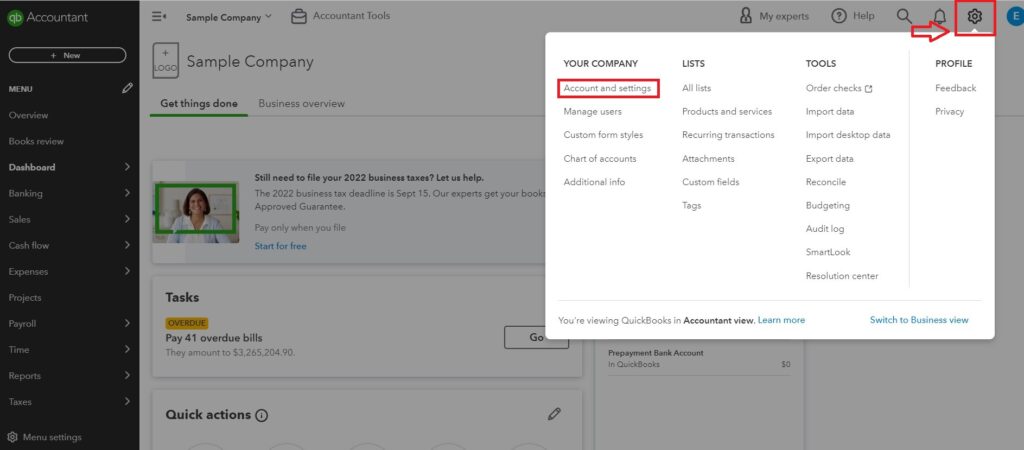Open Custom form styles
The width and height of the screenshot is (1024, 450).
click(603, 135)
